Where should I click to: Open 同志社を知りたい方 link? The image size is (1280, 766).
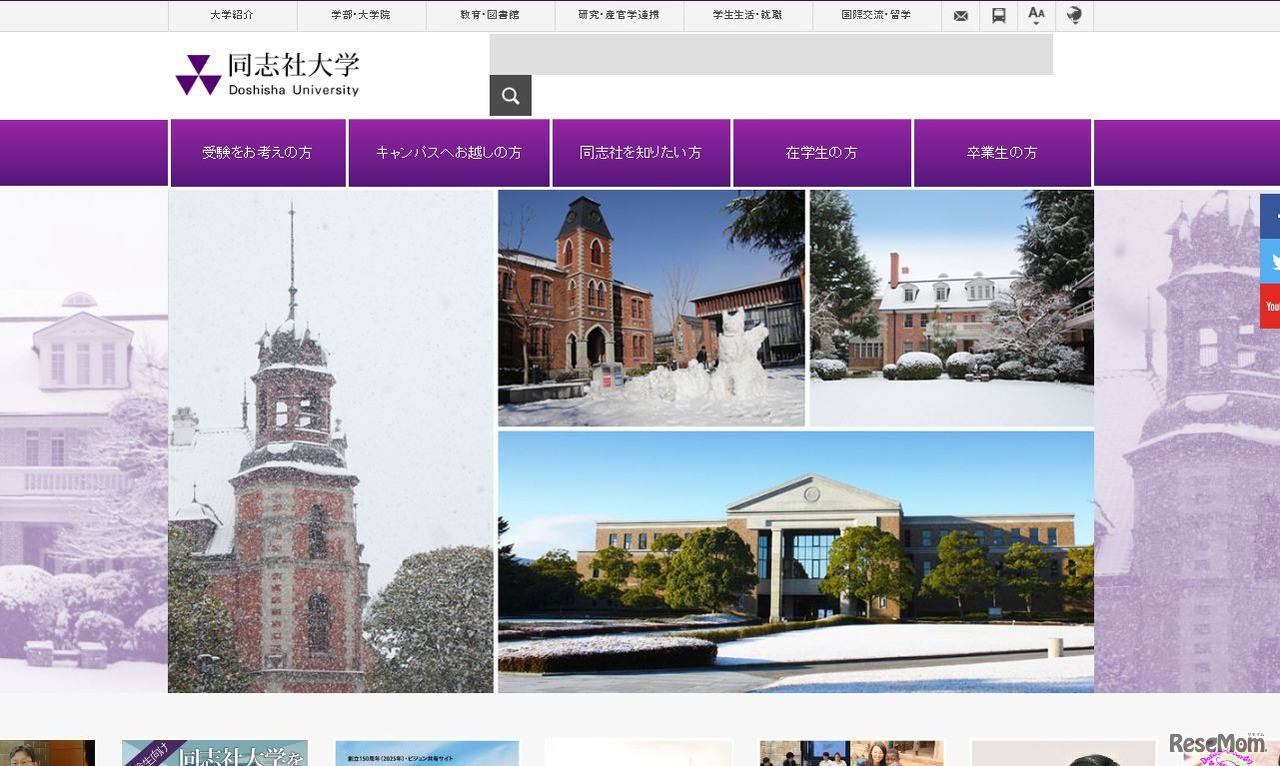tap(641, 152)
